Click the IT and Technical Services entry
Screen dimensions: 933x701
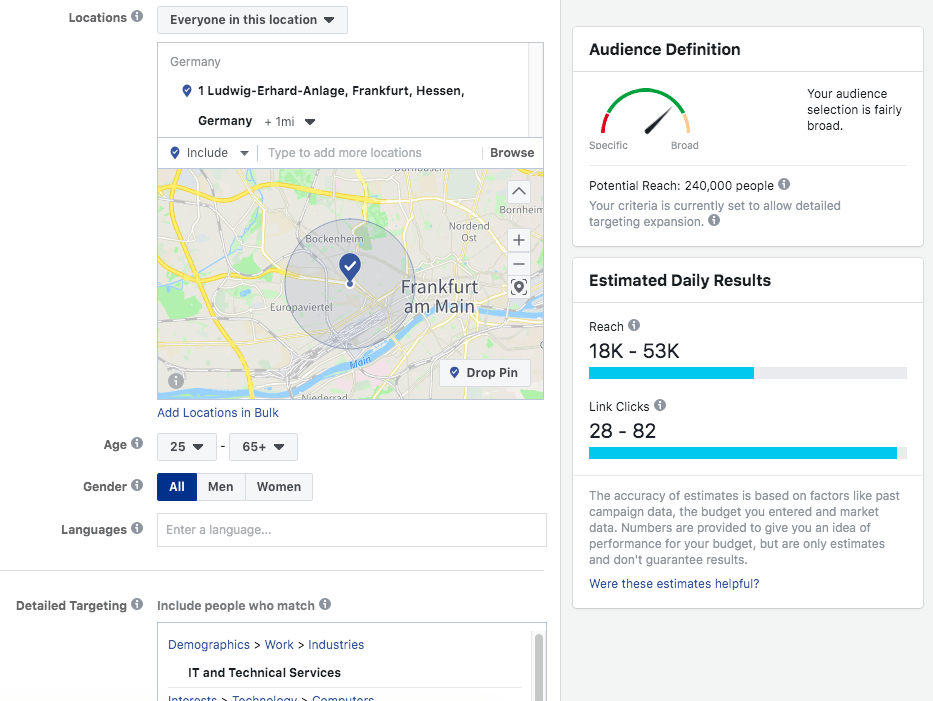click(264, 672)
